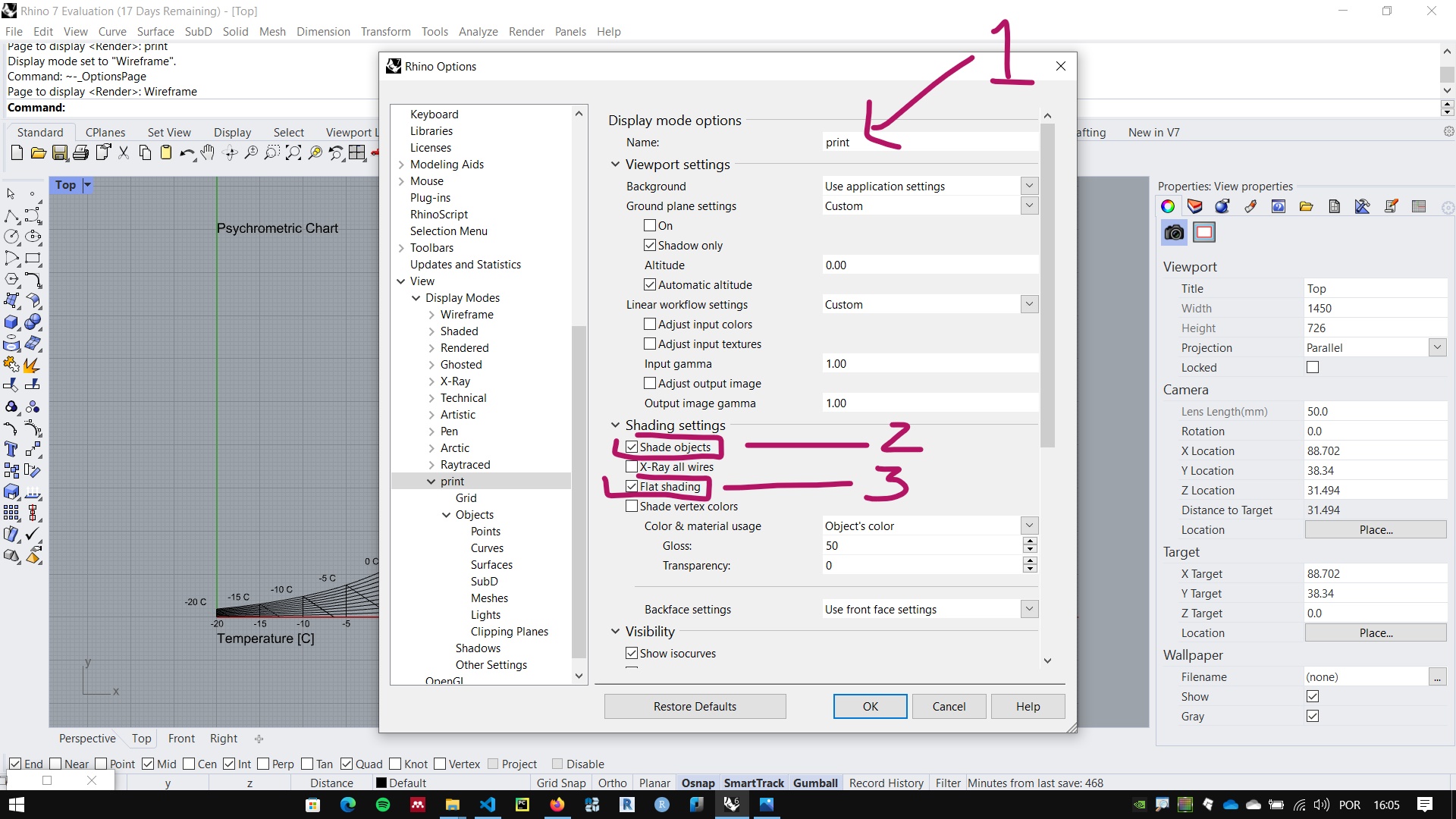1456x819 pixels.
Task: Open the Properties color wheel tab icon
Action: click(x=1168, y=206)
